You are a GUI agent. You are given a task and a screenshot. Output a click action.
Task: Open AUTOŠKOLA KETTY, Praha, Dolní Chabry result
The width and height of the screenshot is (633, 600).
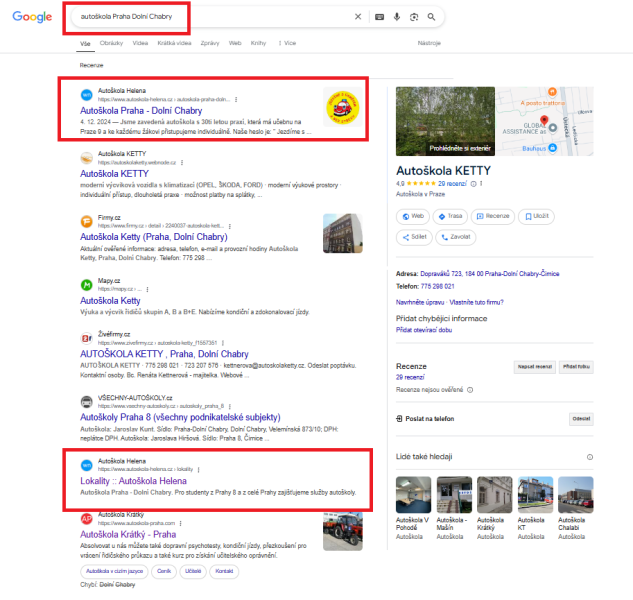[x=164, y=354]
